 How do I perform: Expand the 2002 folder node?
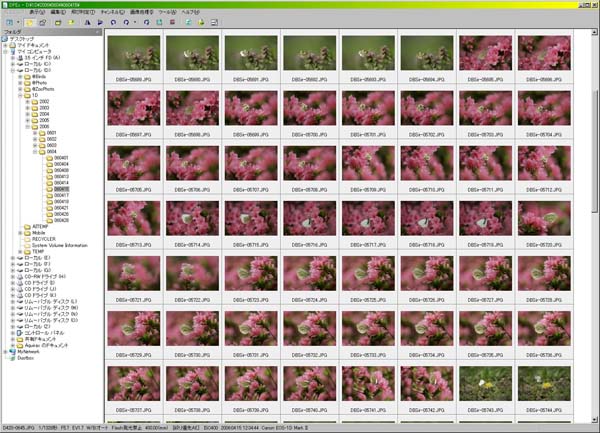point(28,102)
